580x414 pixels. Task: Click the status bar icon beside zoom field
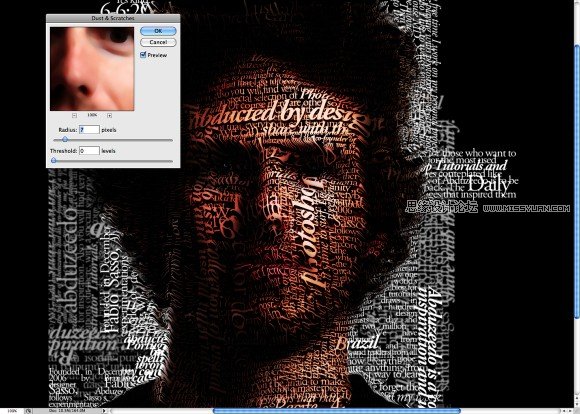[28, 411]
